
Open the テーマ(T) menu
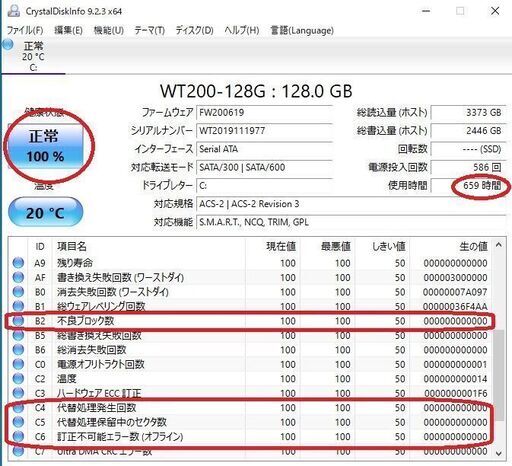point(150,30)
